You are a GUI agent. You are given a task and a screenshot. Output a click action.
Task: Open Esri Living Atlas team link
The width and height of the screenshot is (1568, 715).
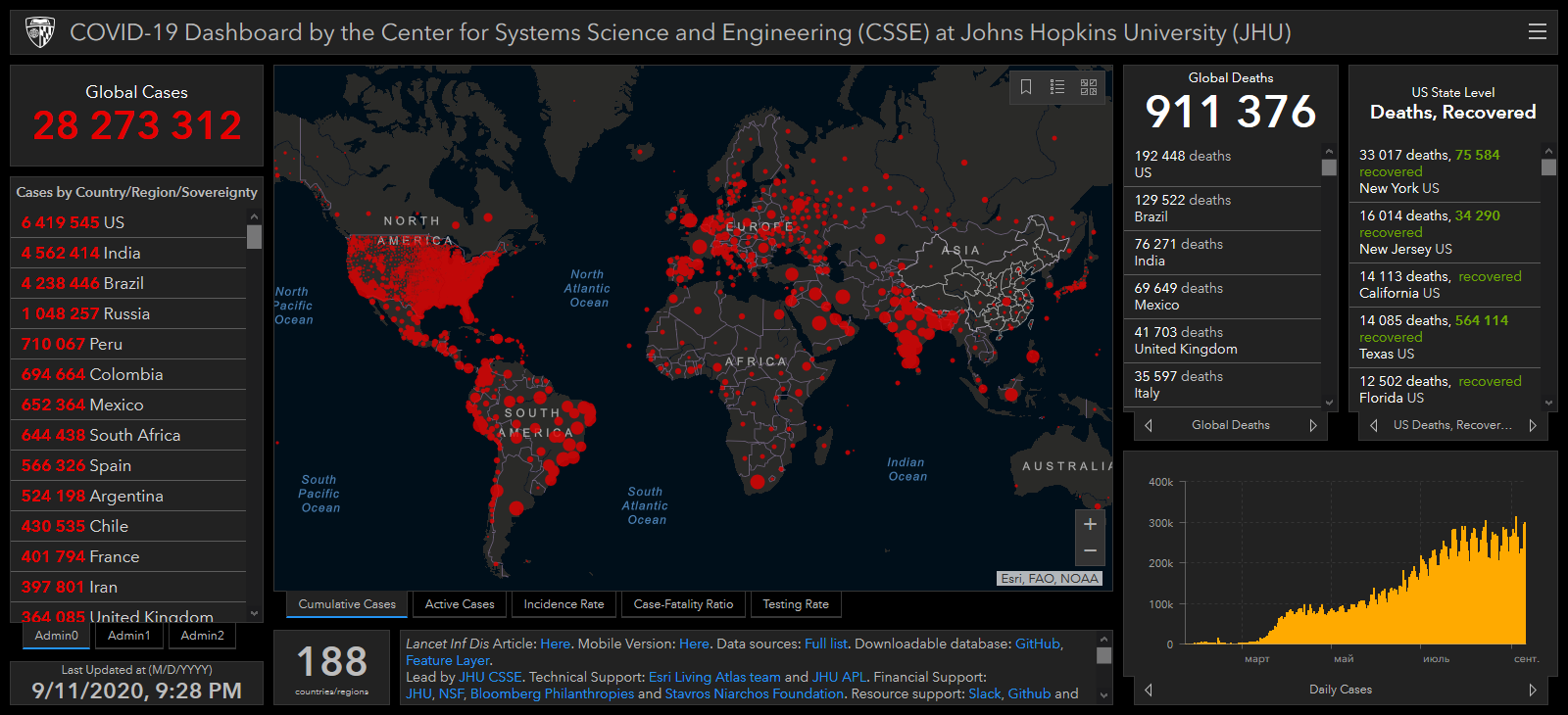click(x=714, y=677)
